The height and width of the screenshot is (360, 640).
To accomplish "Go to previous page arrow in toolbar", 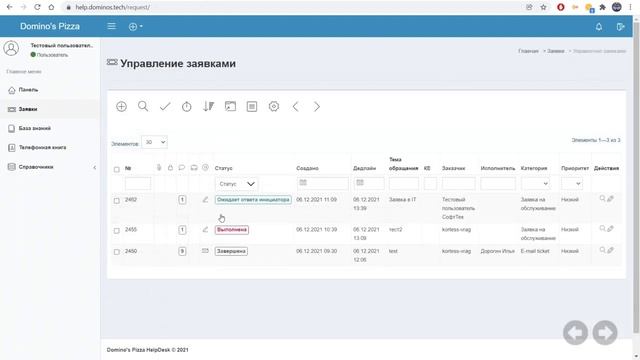I will (x=296, y=107).
